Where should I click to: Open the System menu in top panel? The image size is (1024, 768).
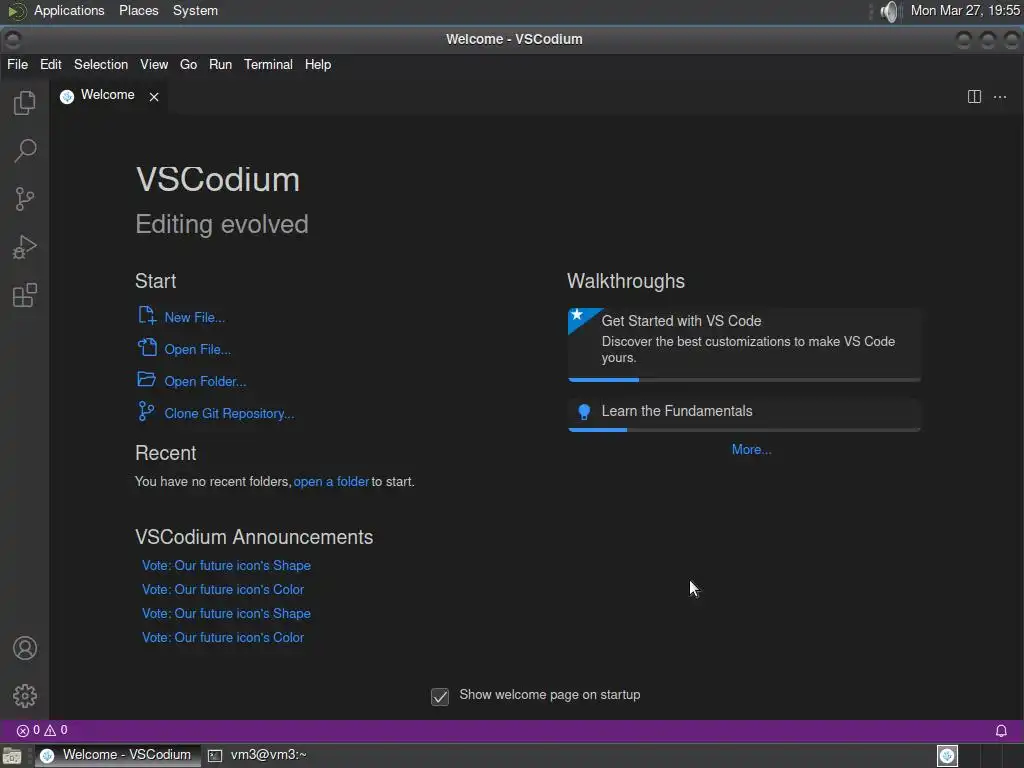(195, 11)
